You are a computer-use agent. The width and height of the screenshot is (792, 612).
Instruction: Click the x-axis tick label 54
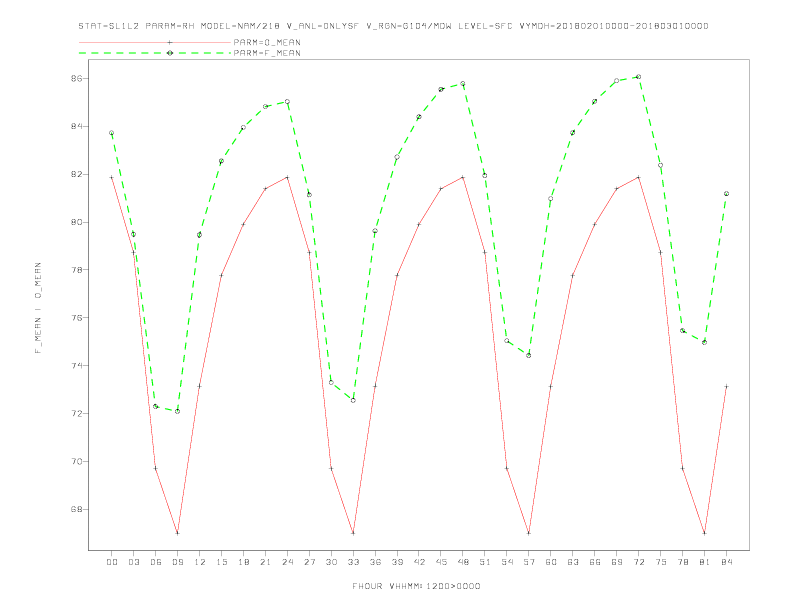(507, 562)
